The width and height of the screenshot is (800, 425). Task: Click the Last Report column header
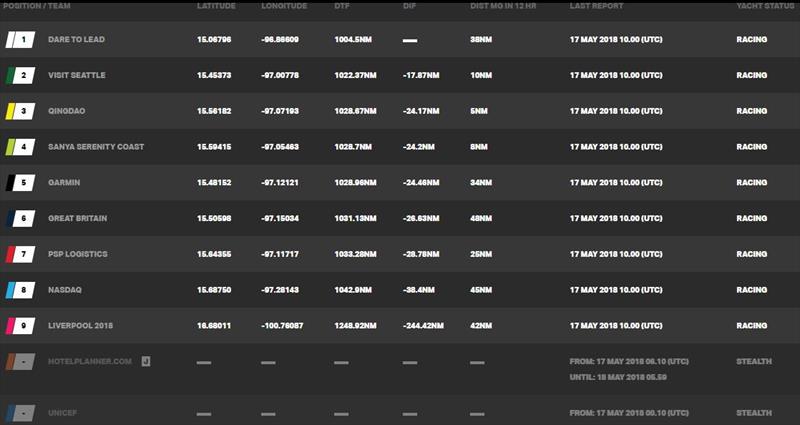coord(596,6)
